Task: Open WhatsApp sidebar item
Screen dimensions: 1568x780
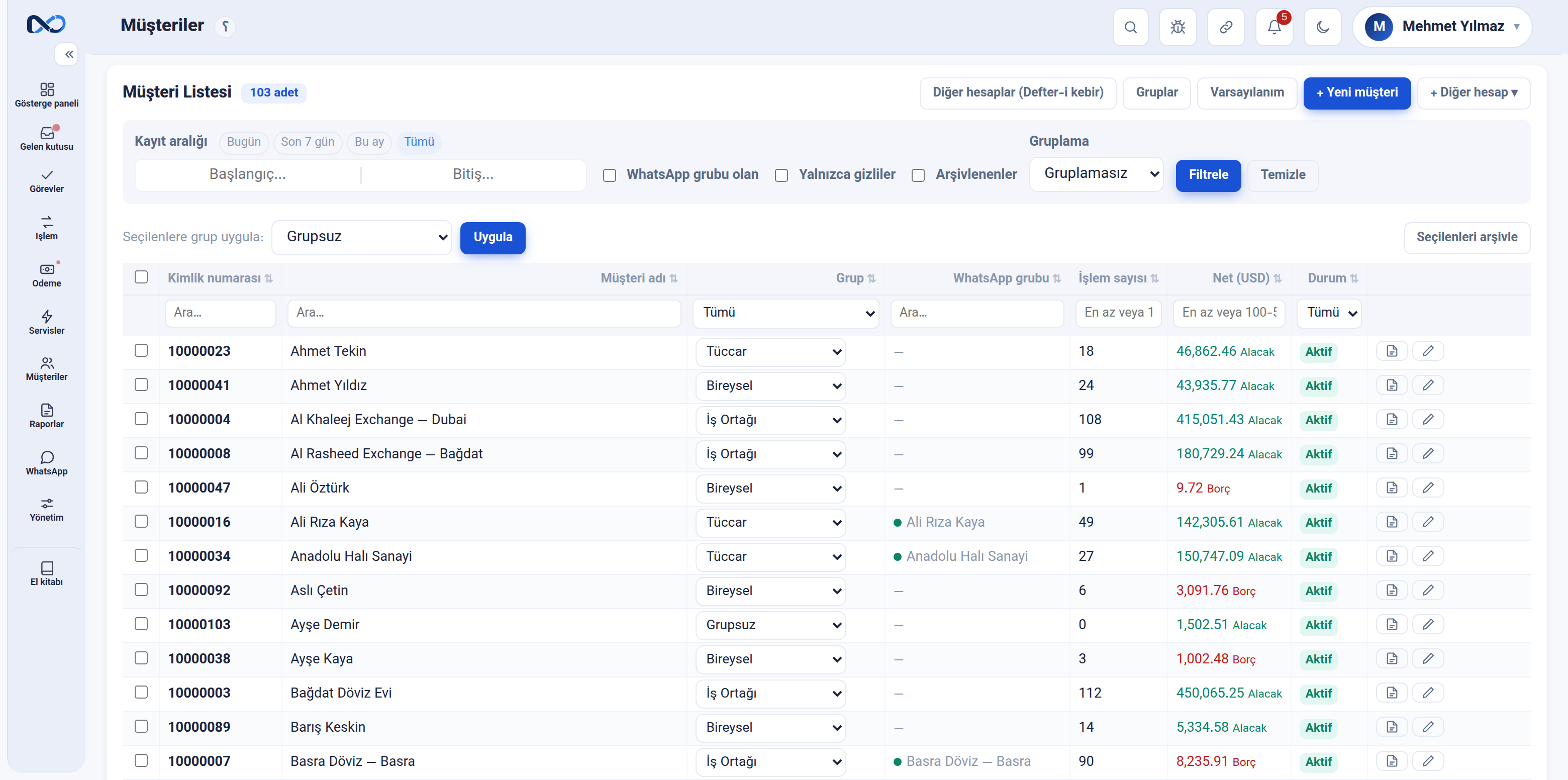Action: pos(47,463)
